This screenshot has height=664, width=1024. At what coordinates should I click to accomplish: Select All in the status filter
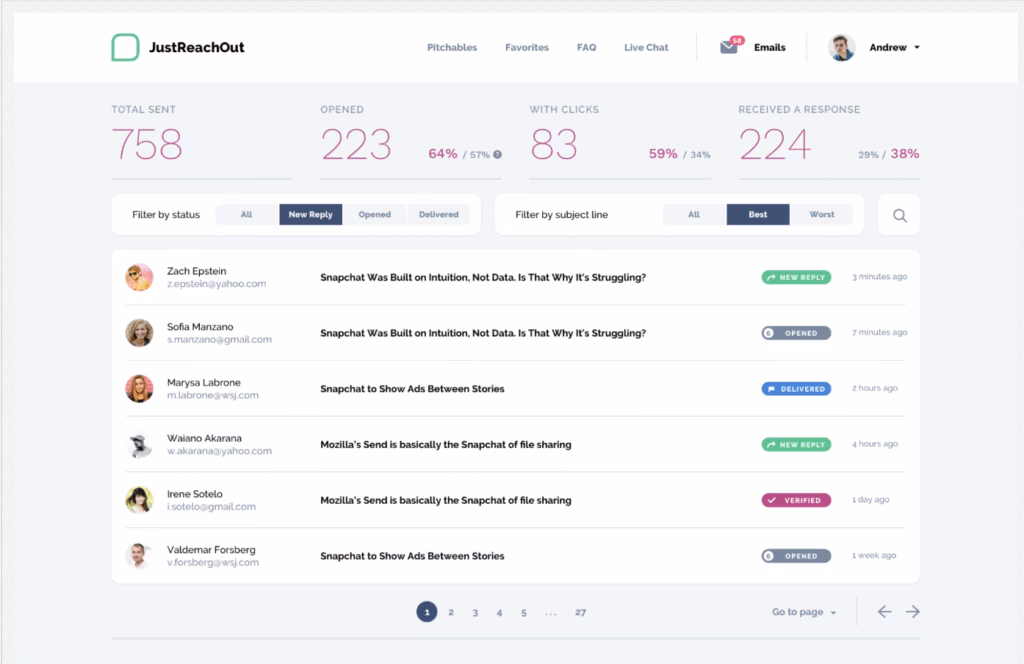(246, 214)
